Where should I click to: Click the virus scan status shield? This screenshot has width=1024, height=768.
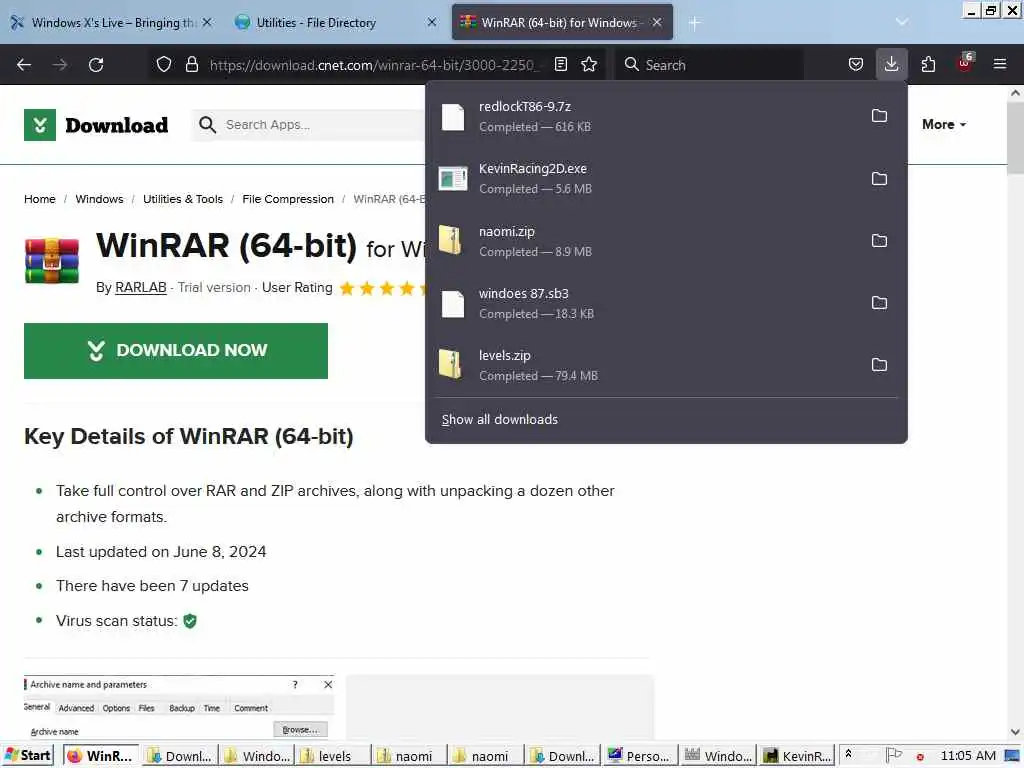190,621
